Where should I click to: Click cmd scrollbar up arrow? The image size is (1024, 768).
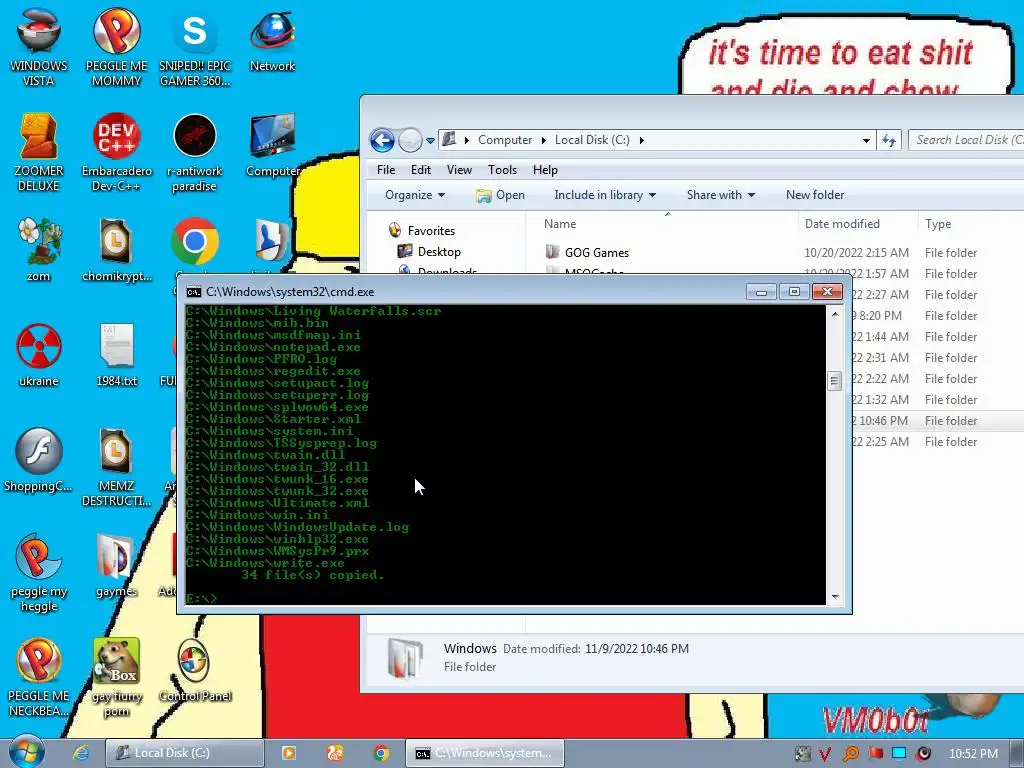pyautogui.click(x=834, y=314)
